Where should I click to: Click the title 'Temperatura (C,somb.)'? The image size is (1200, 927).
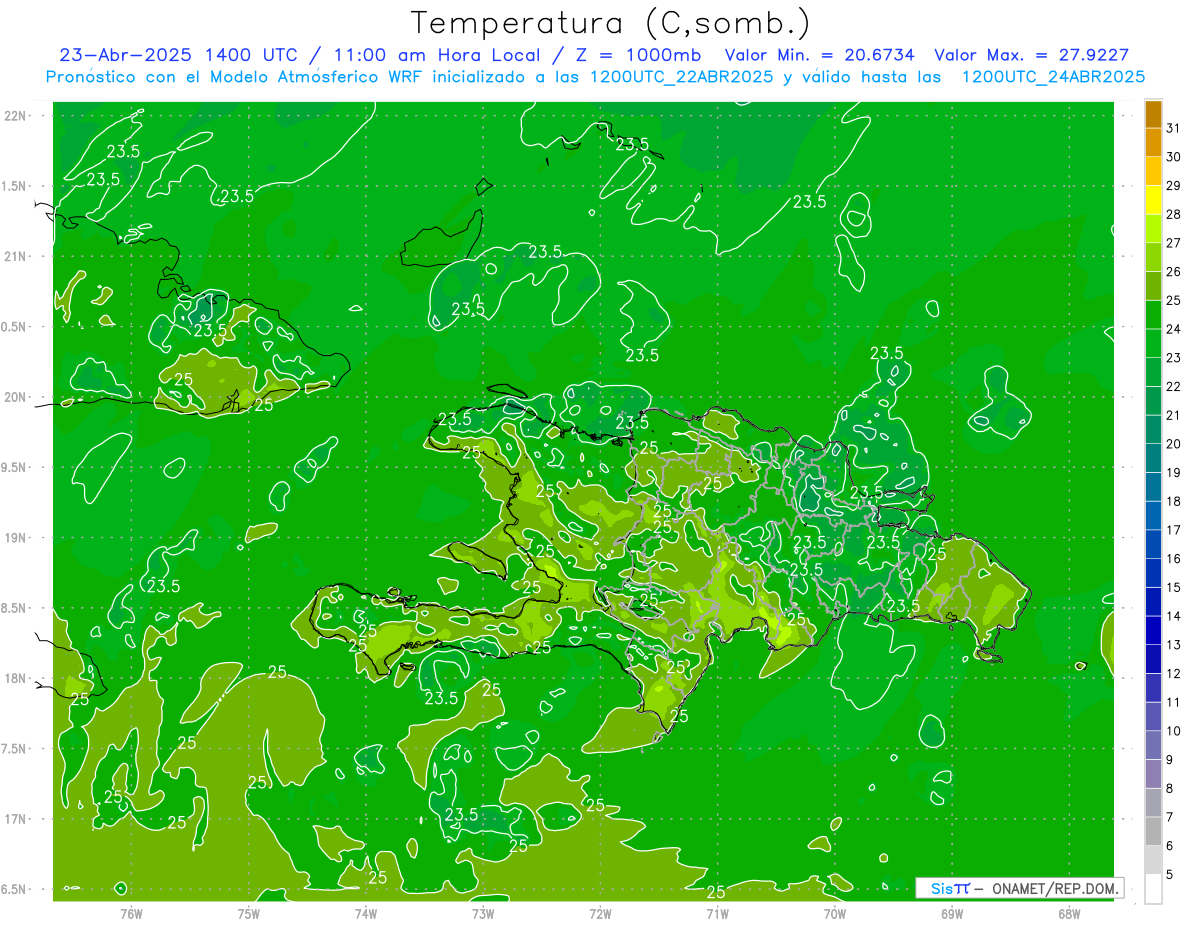click(x=610, y=23)
